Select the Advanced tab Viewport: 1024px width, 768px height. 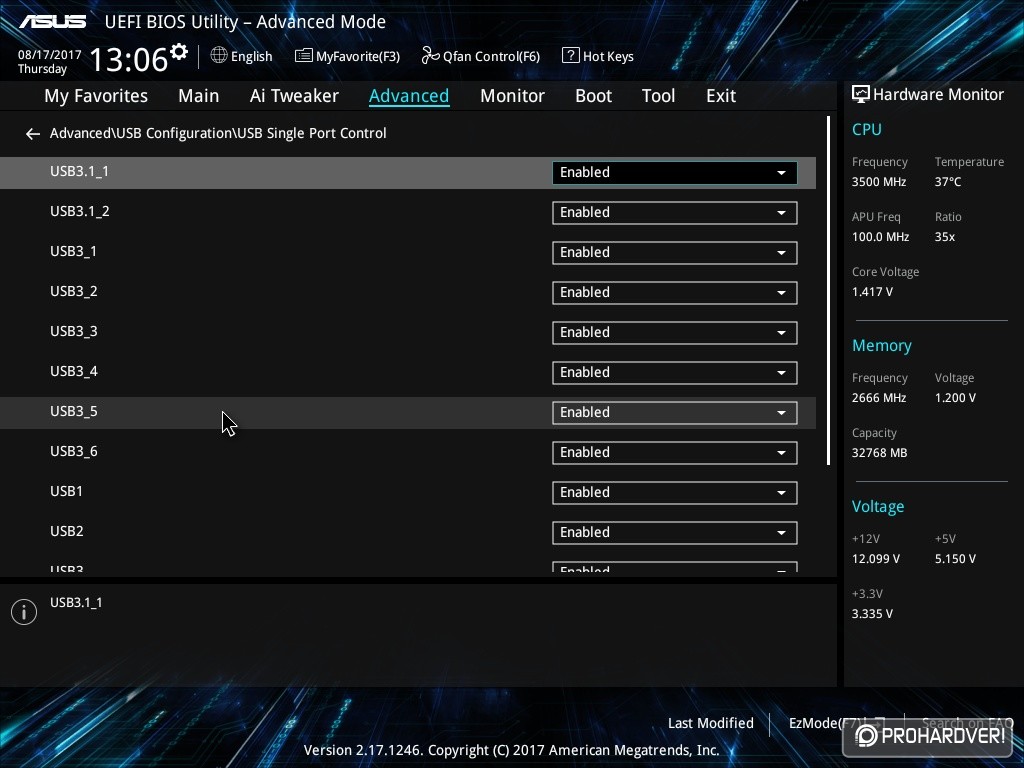point(409,96)
